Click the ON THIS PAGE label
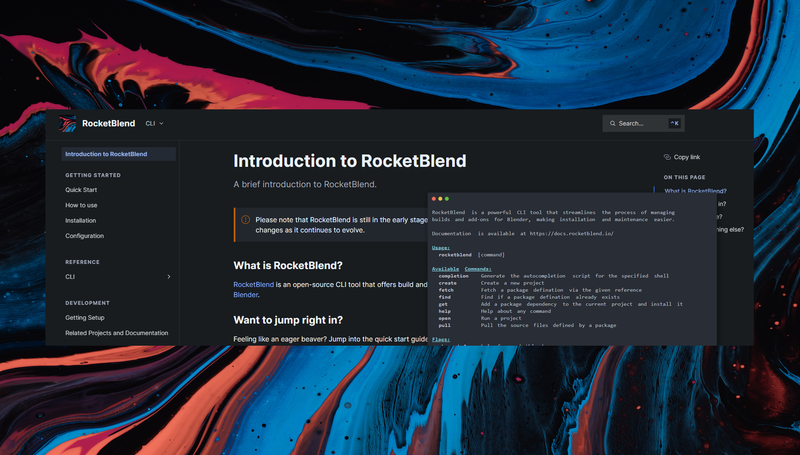The height and width of the screenshot is (455, 800). (684, 178)
